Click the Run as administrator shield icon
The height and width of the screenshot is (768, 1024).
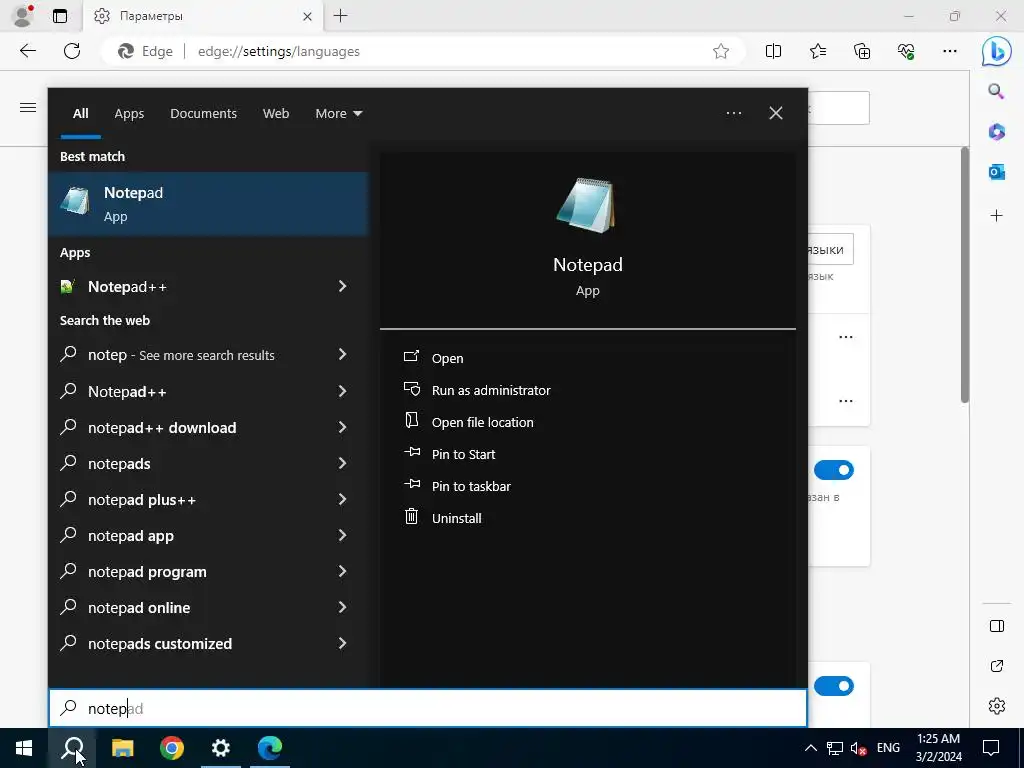411,389
